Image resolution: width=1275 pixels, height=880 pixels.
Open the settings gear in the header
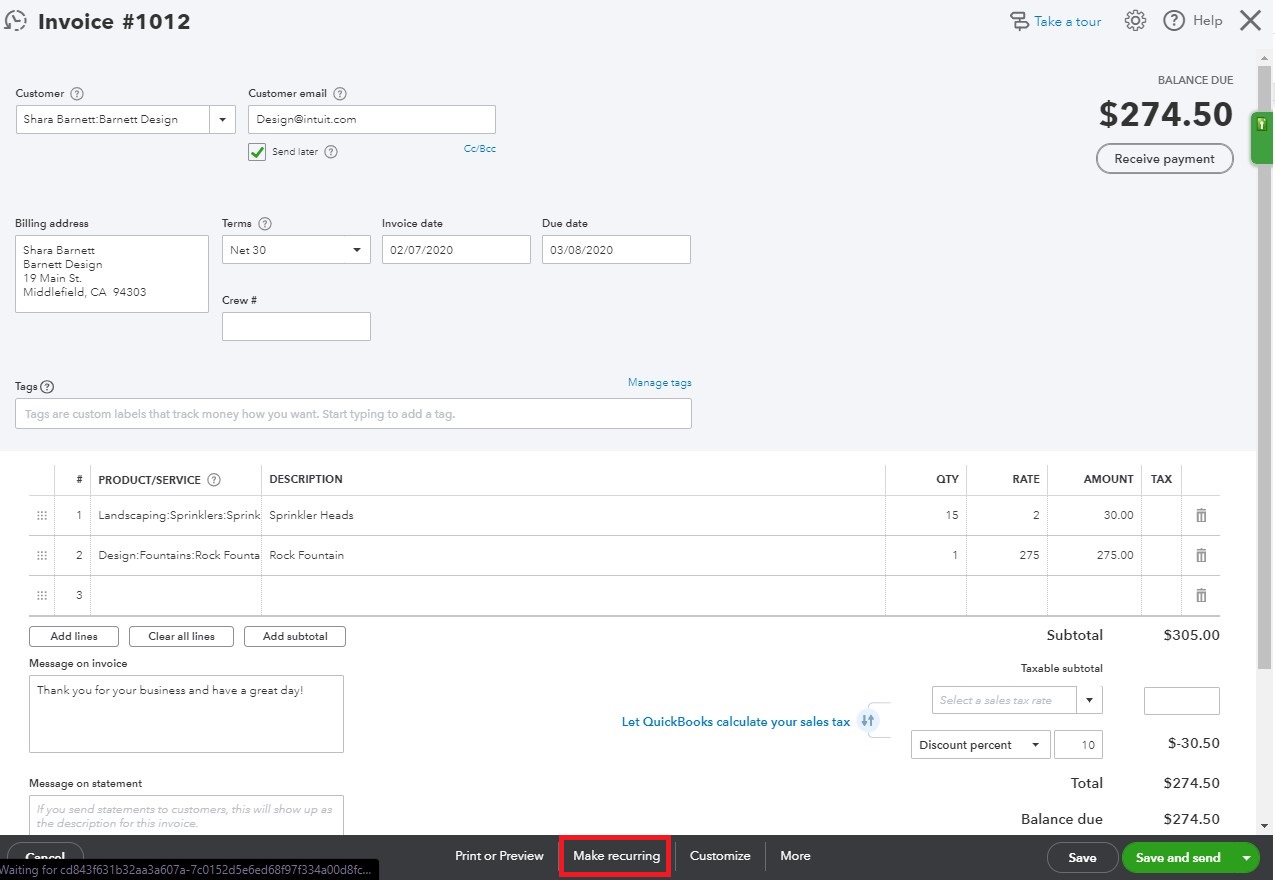point(1135,20)
